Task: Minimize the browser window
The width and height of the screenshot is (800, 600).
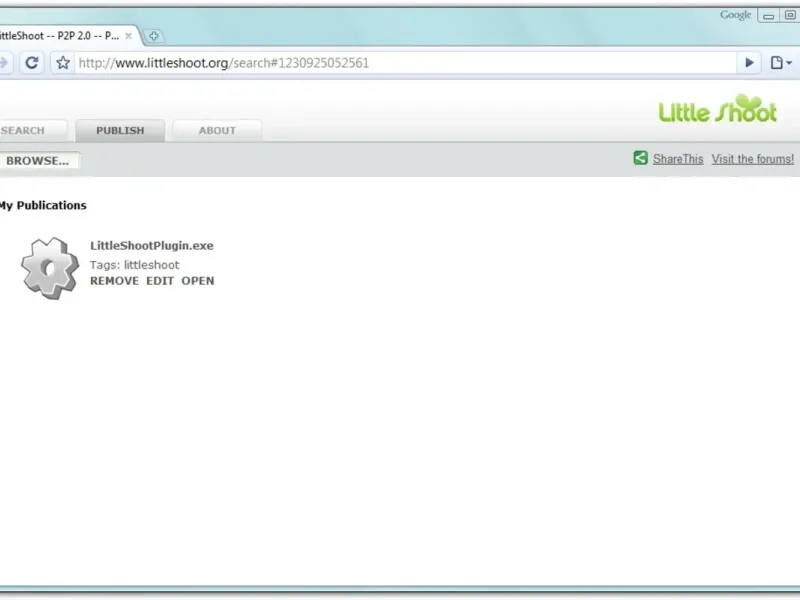Action: 769,16
